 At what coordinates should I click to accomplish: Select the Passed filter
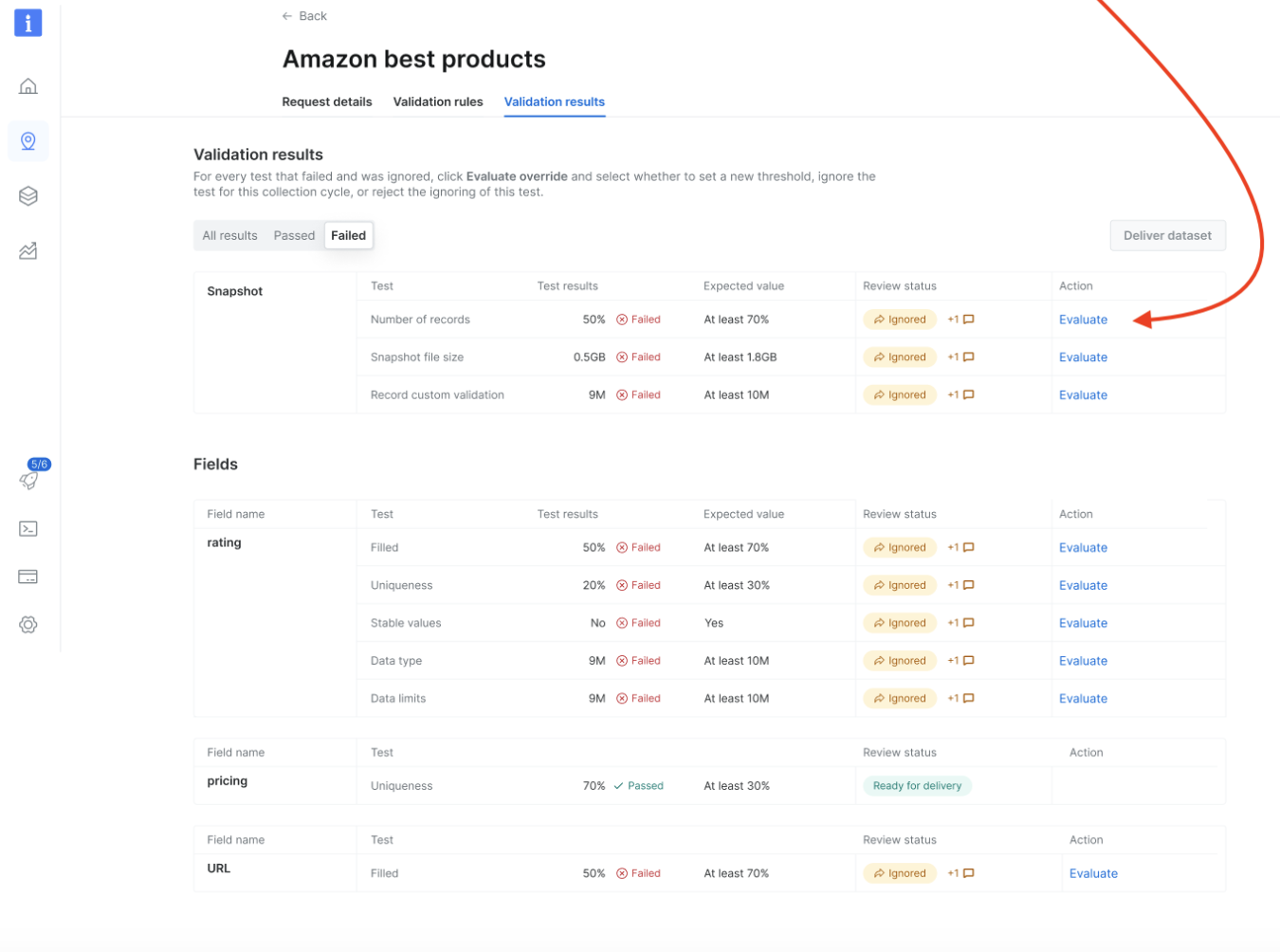294,235
